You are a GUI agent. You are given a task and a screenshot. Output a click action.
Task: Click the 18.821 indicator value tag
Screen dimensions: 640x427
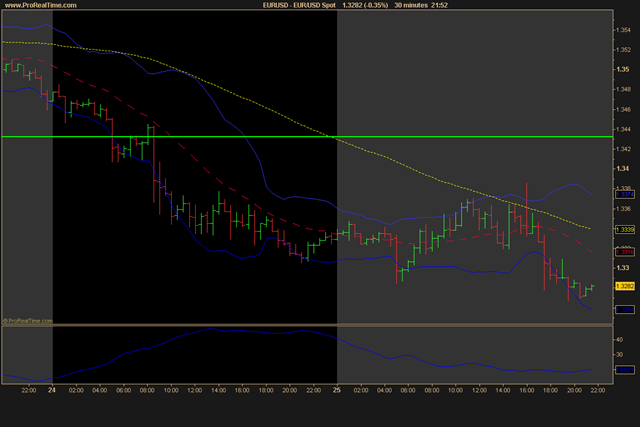point(625,370)
